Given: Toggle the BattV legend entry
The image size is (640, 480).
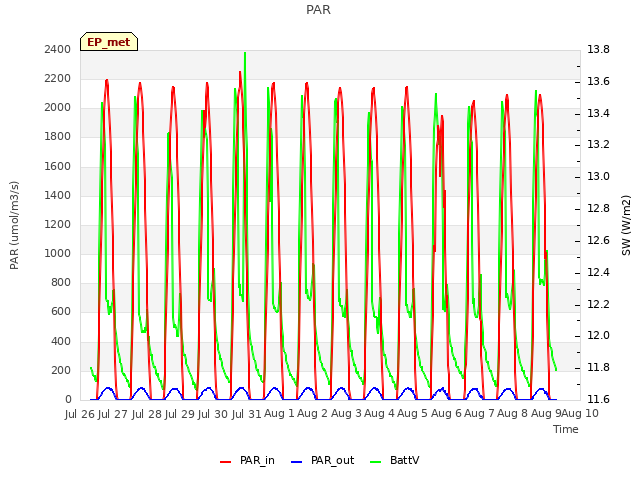Looking at the screenshot, I should [394, 460].
